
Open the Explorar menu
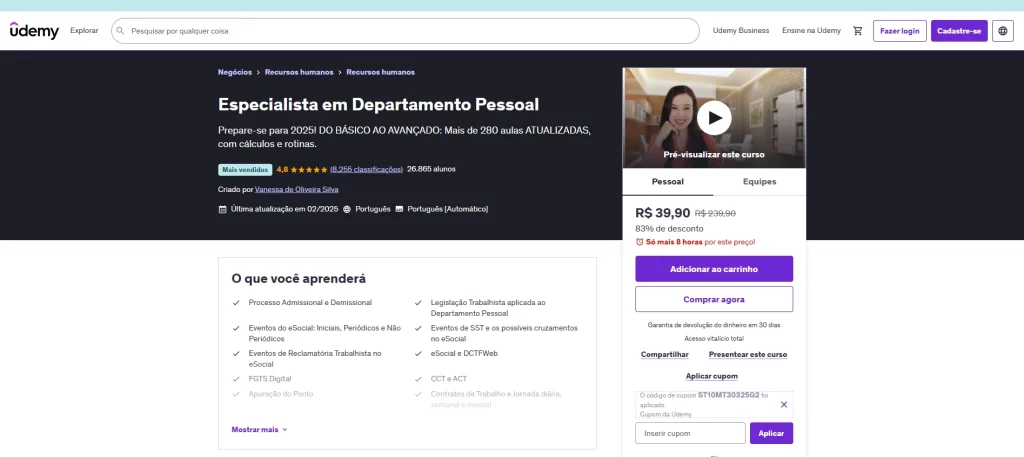(84, 31)
